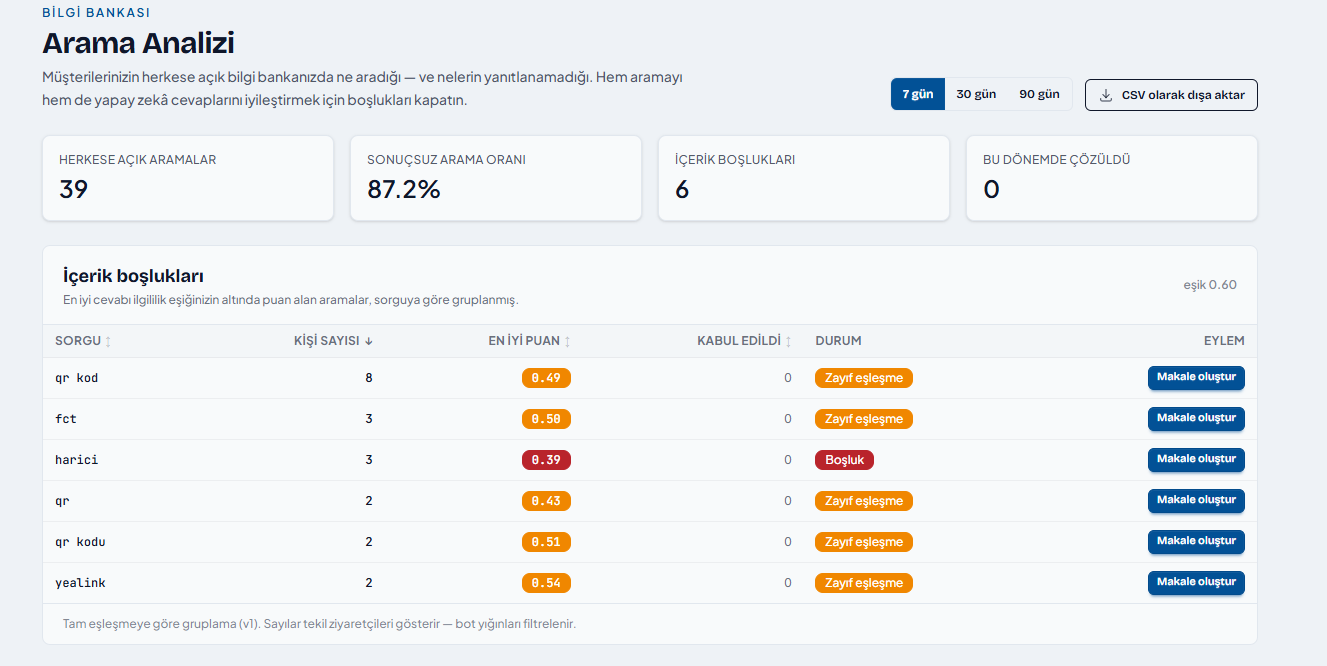
Task: Click the 'eşik 0.60' threshold label
Action: click(x=1210, y=285)
